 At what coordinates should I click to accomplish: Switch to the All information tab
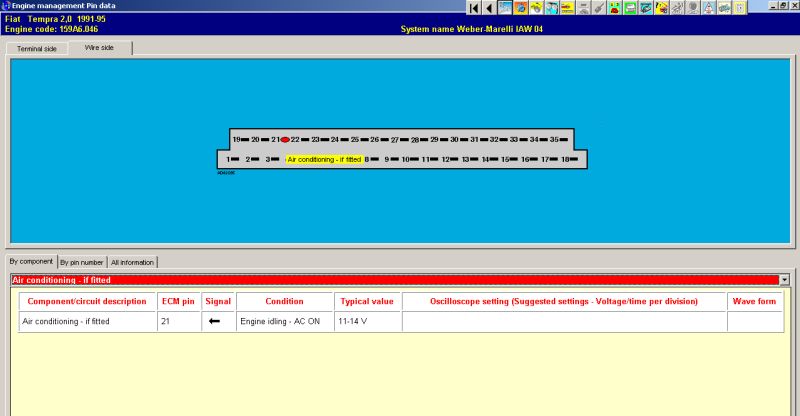pyautogui.click(x=132, y=262)
